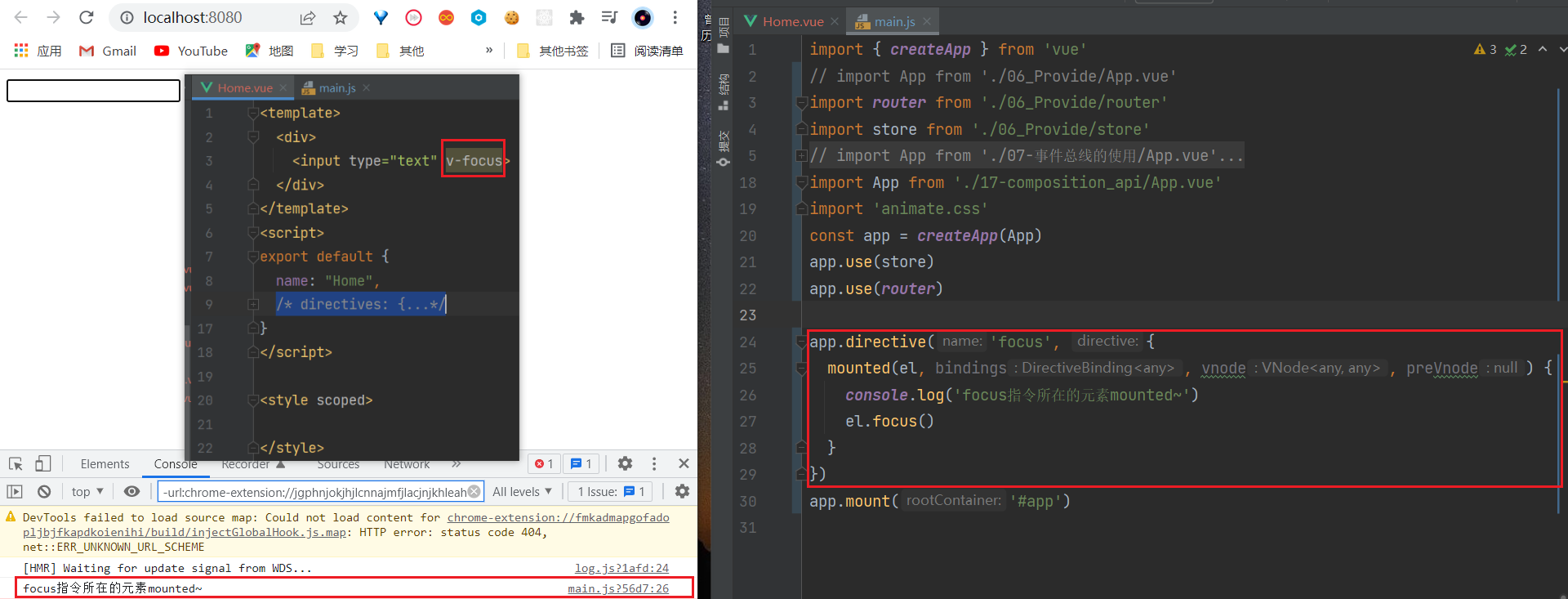Open the 应用 apps bookmark
This screenshot has height=599, width=1568.
click(x=38, y=51)
